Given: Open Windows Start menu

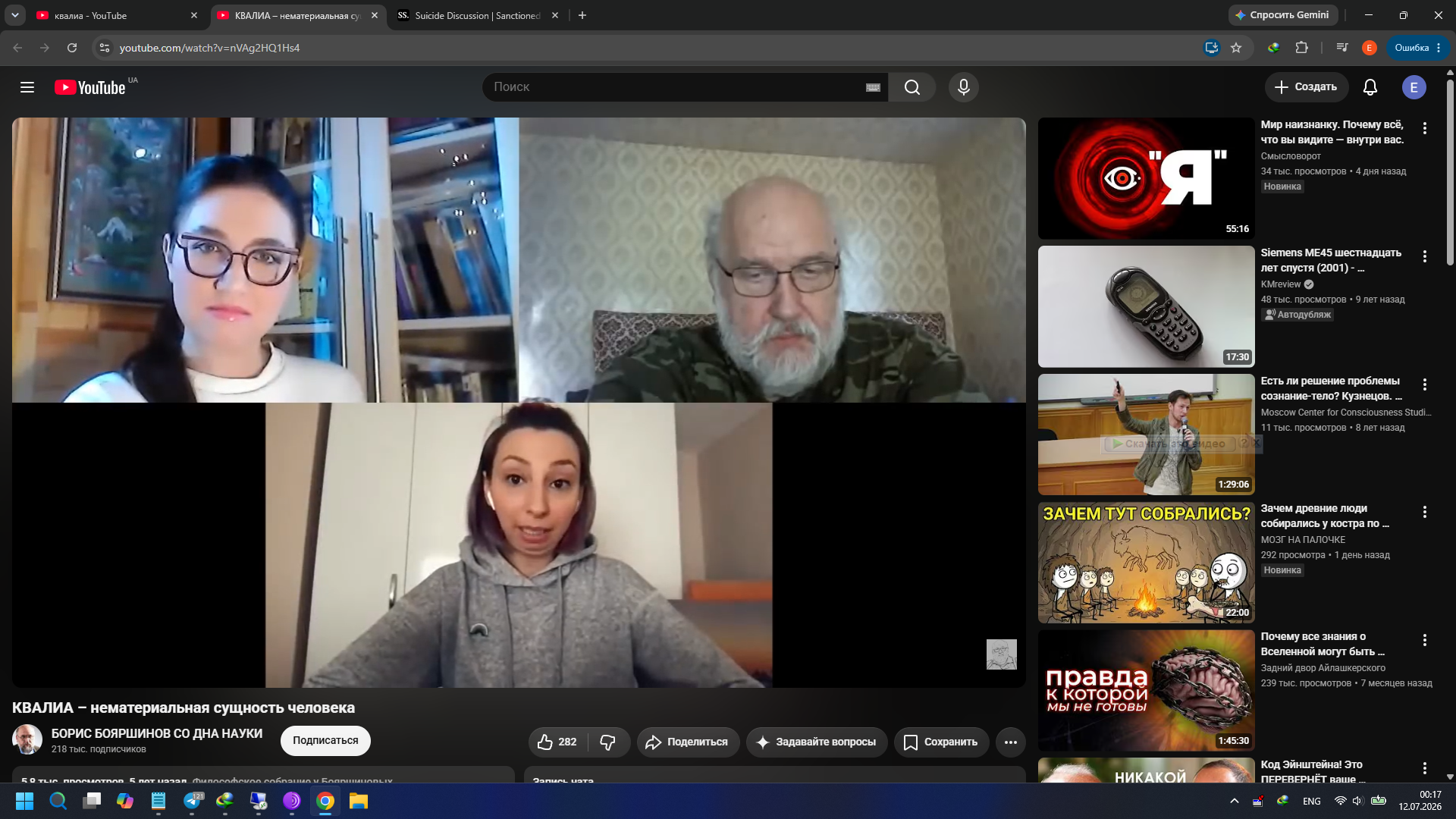Looking at the screenshot, I should (x=24, y=801).
